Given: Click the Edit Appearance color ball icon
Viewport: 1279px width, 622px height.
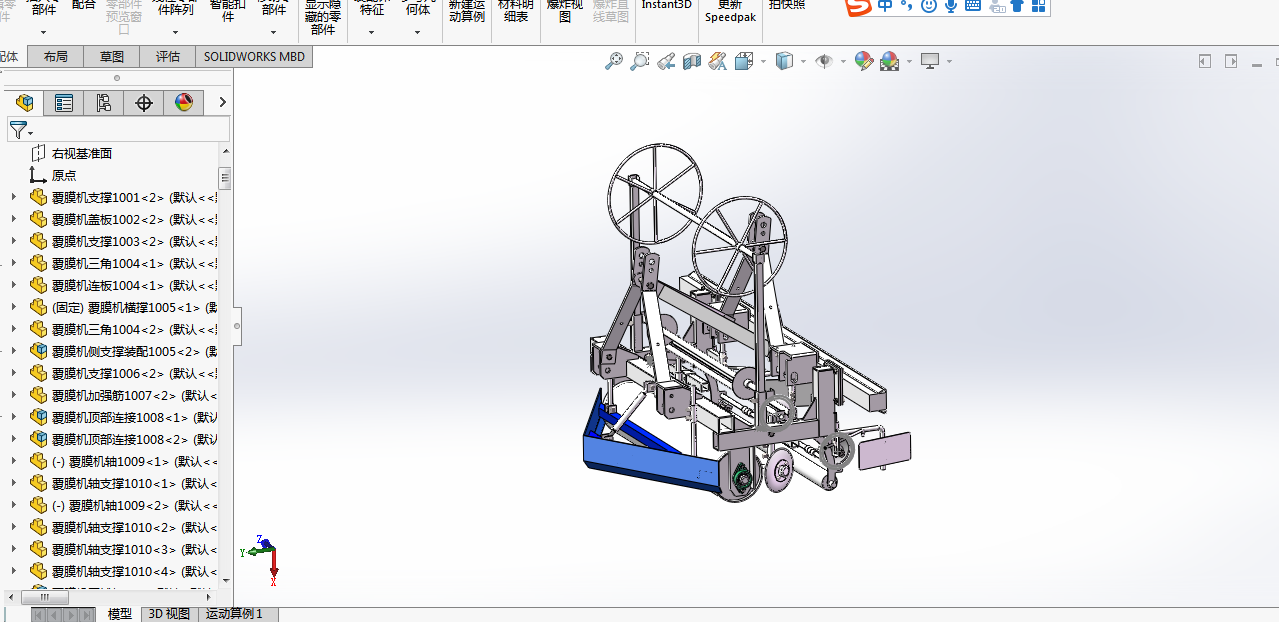Looking at the screenshot, I should tap(863, 62).
